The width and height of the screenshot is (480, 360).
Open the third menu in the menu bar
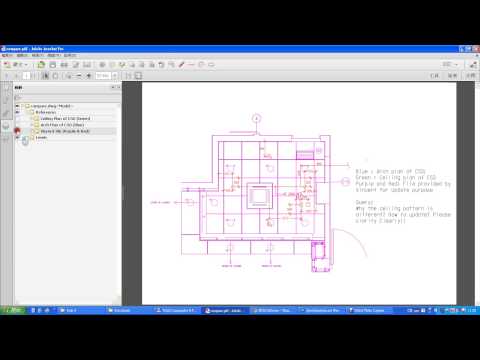point(38,55)
